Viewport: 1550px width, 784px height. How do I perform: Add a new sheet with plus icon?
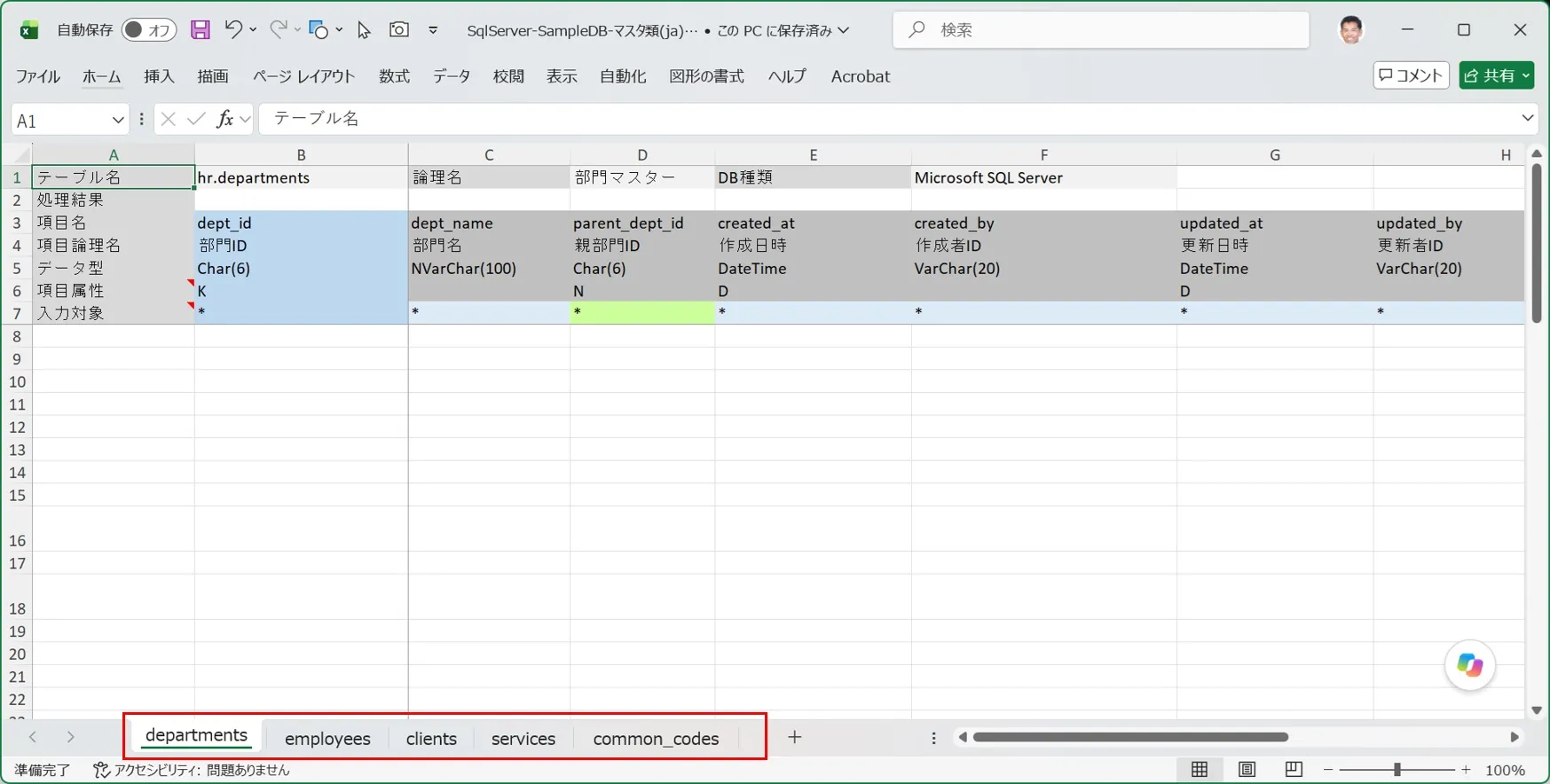point(794,737)
